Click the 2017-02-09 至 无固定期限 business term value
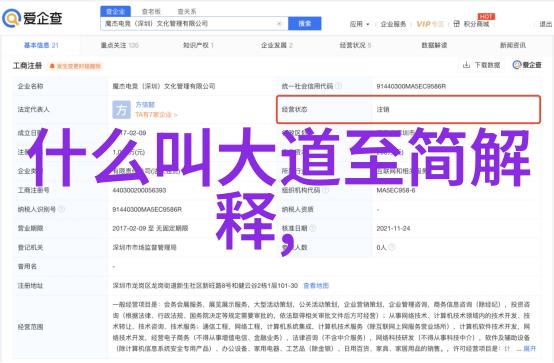 coord(150,228)
